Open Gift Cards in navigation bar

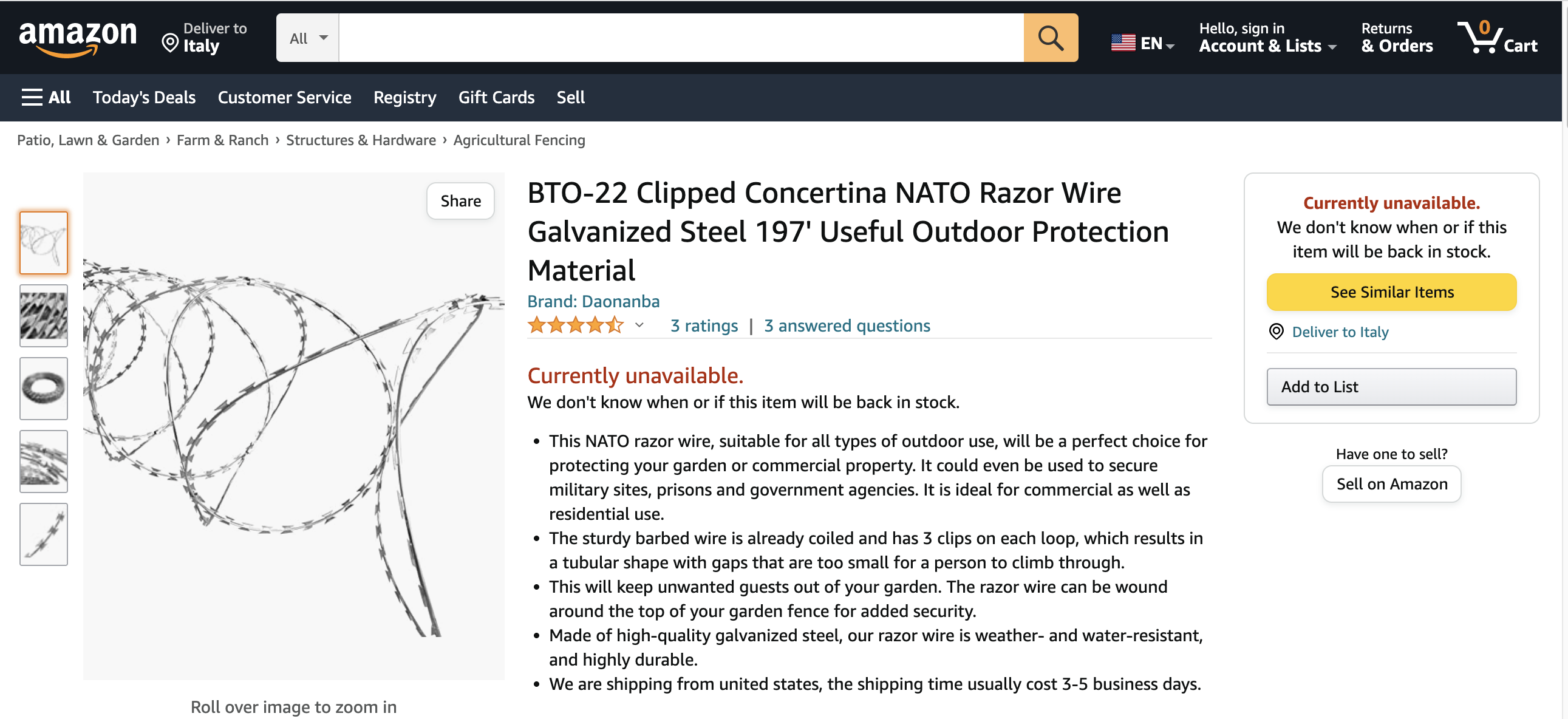496,97
